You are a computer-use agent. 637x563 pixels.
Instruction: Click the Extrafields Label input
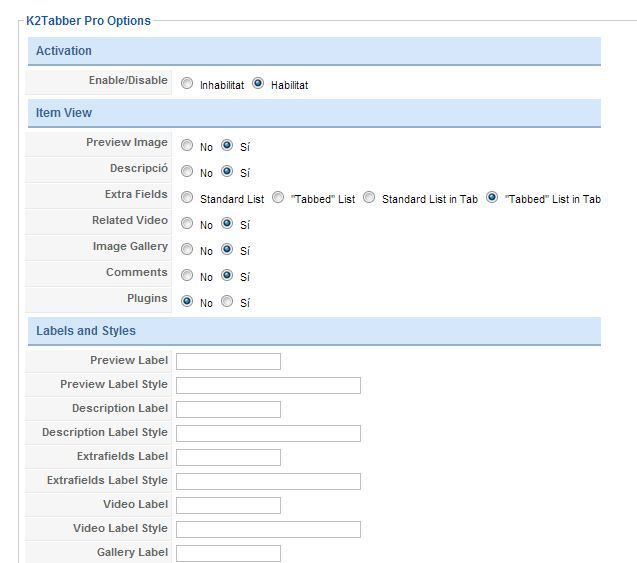click(x=228, y=457)
